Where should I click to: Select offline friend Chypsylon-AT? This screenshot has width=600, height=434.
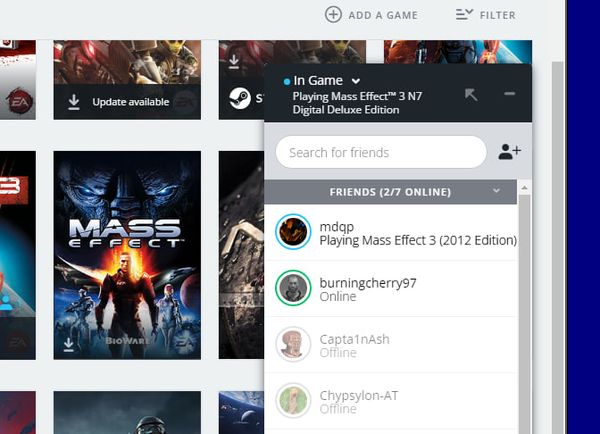(x=391, y=401)
